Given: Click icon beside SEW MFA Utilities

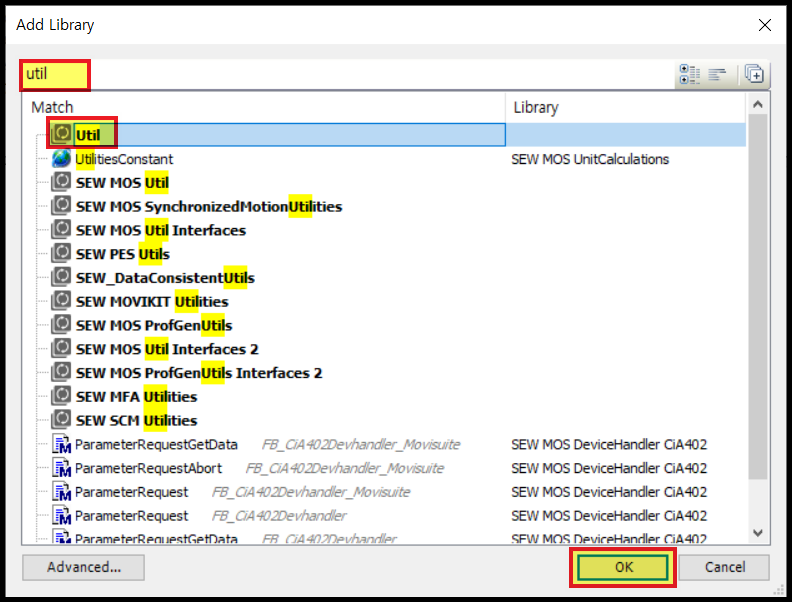Looking at the screenshot, I should (62, 396).
